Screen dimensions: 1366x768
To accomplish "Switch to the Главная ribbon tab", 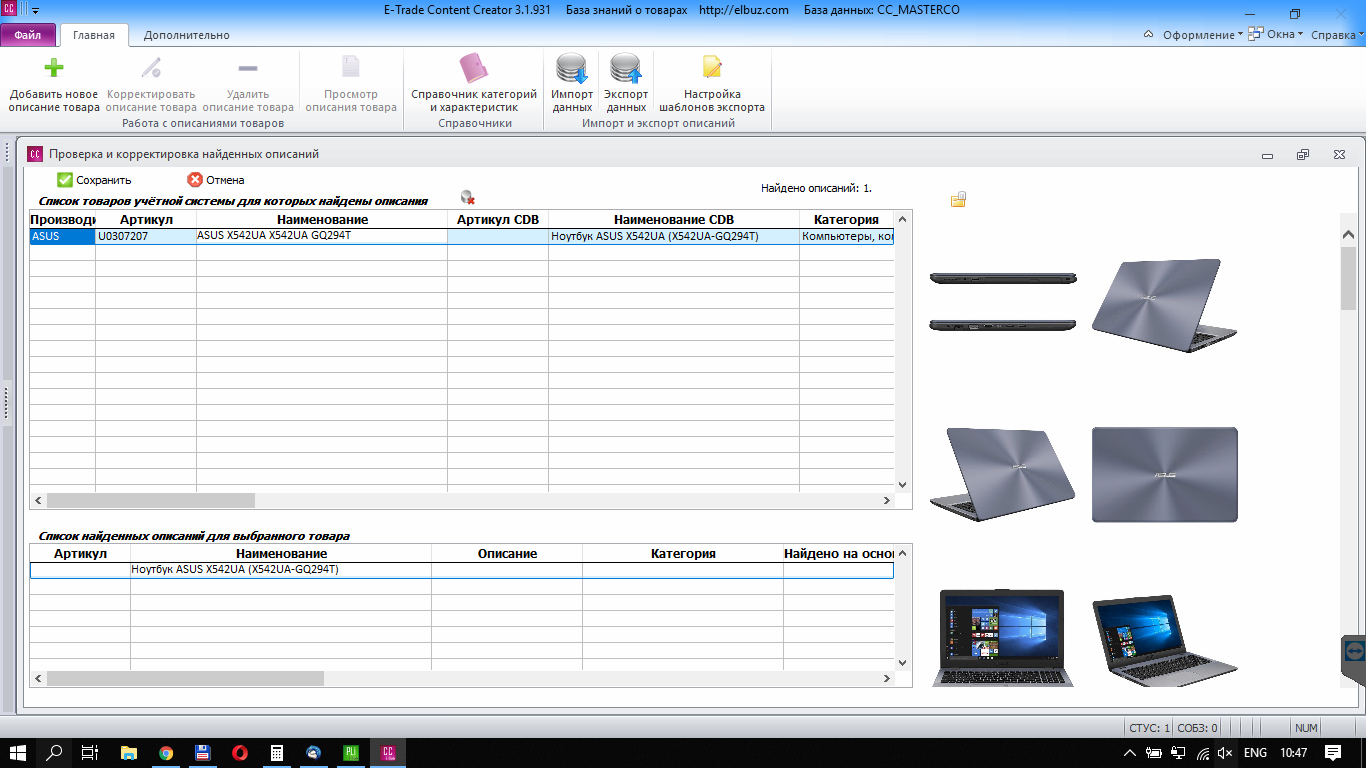I will coord(94,35).
